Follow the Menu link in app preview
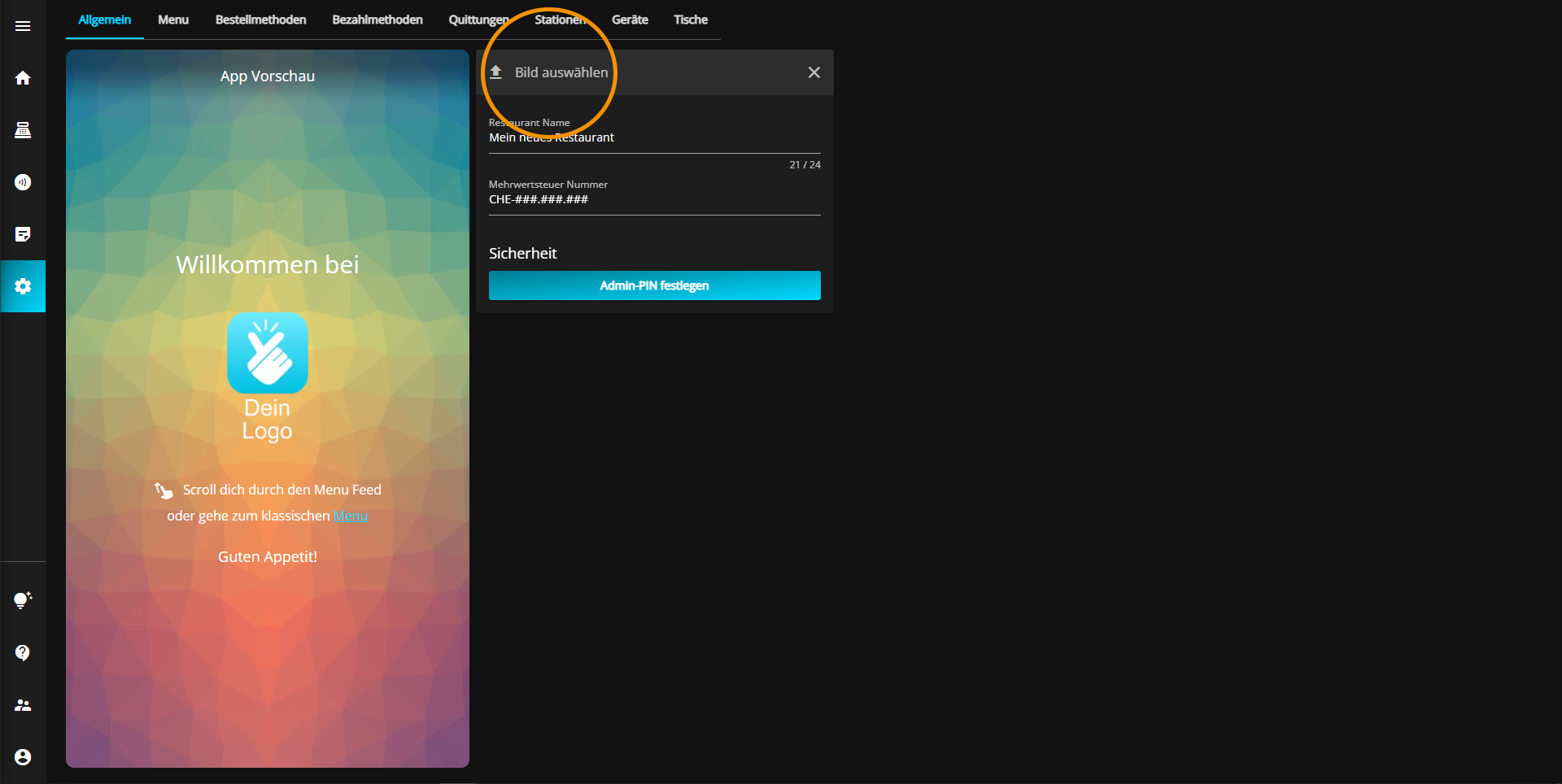 click(351, 516)
